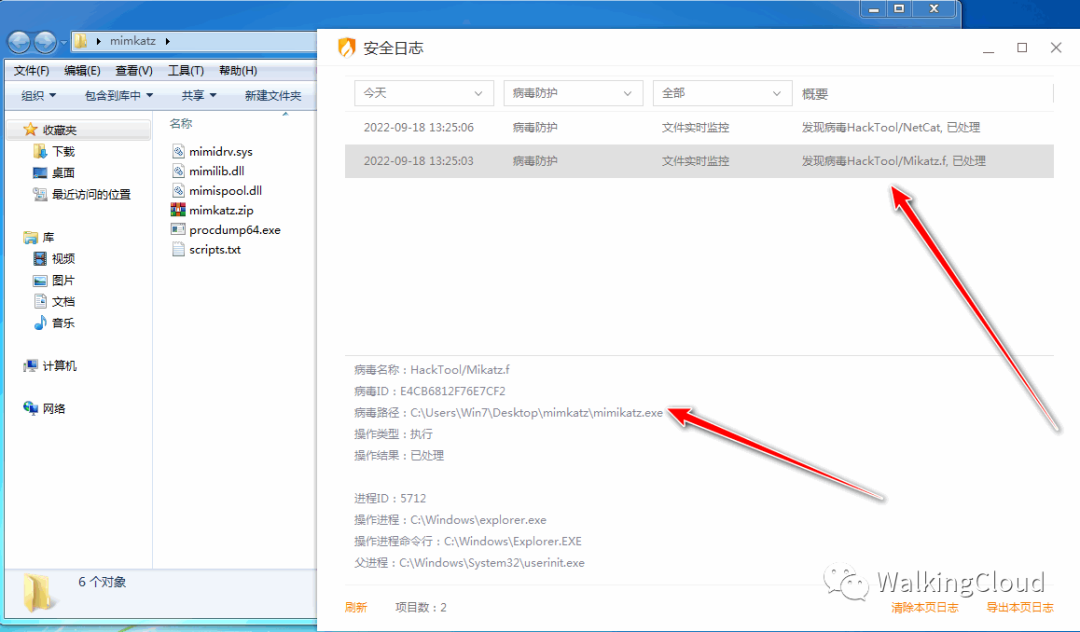
Task: Click the 父进程 userinit.exe line
Action: [469, 562]
